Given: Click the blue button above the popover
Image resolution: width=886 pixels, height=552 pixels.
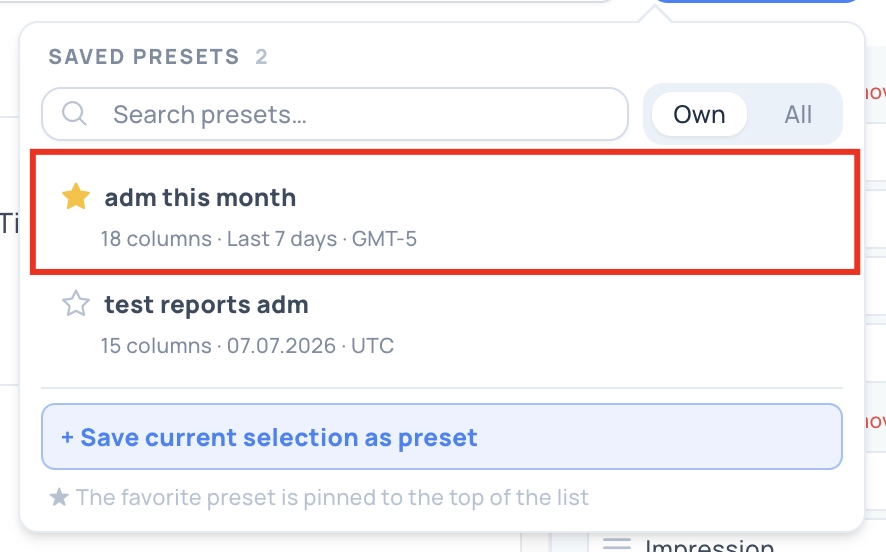Looking at the screenshot, I should pos(757,1).
